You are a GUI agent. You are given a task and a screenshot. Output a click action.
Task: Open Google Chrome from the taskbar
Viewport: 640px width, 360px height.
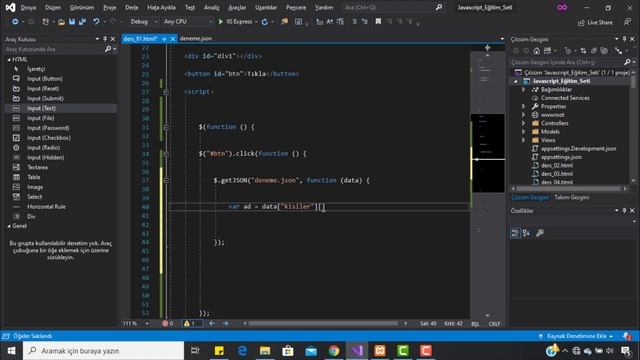point(334,351)
